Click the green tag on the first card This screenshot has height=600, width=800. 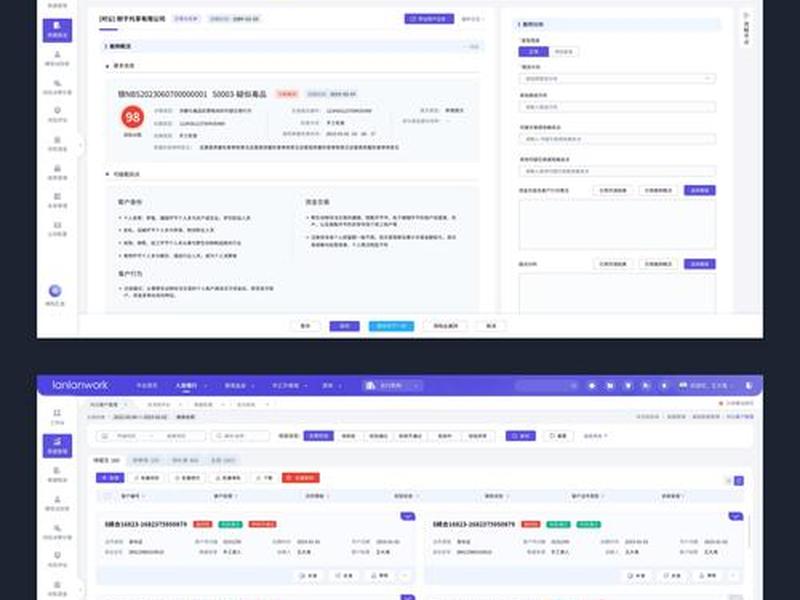[230, 524]
